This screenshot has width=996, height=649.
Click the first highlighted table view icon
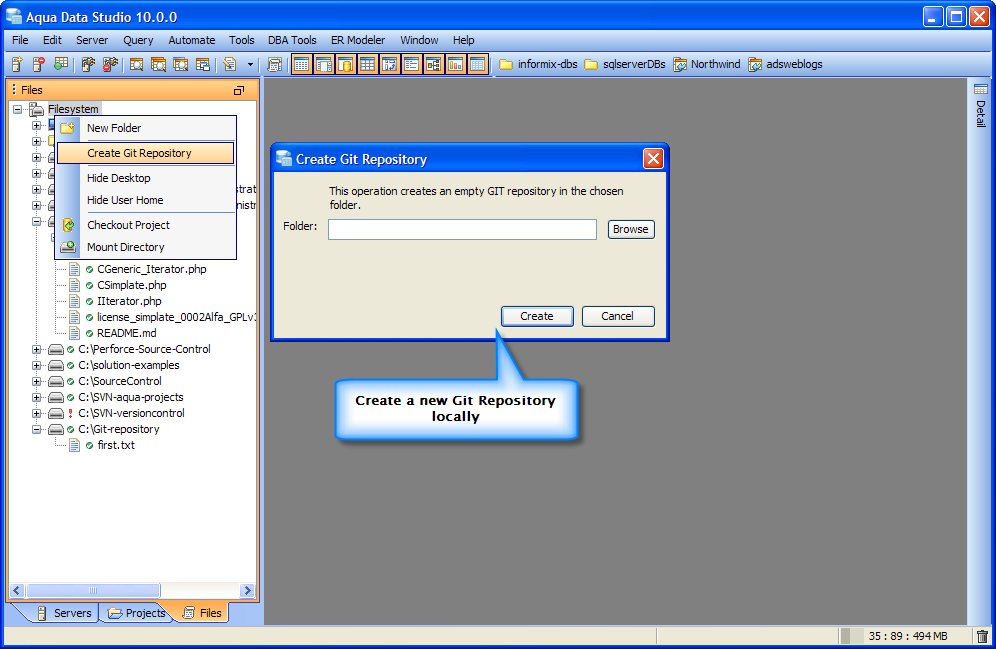coord(302,64)
